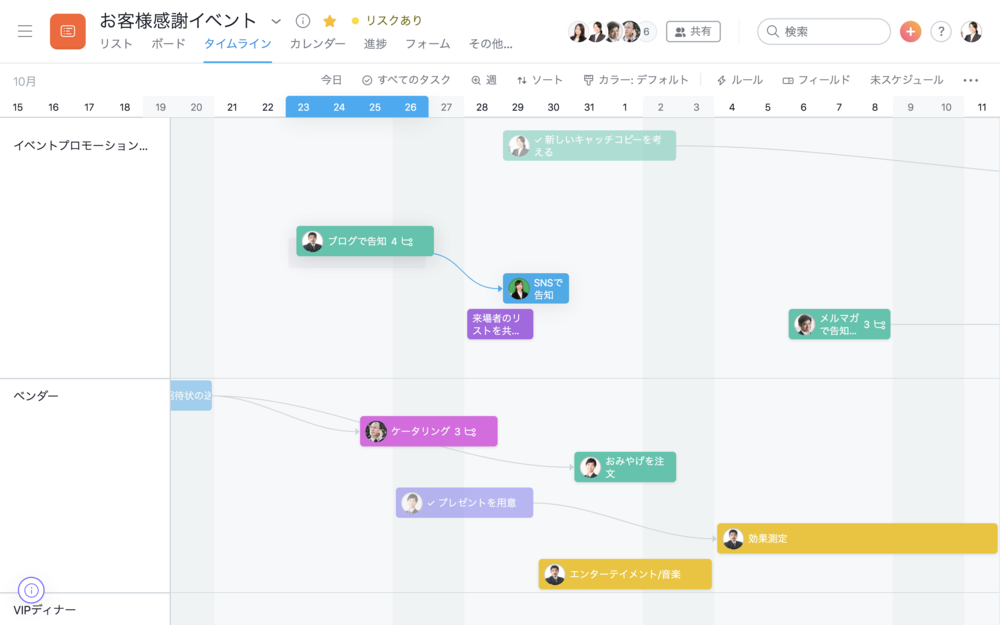Open the help question mark icon

(x=941, y=31)
